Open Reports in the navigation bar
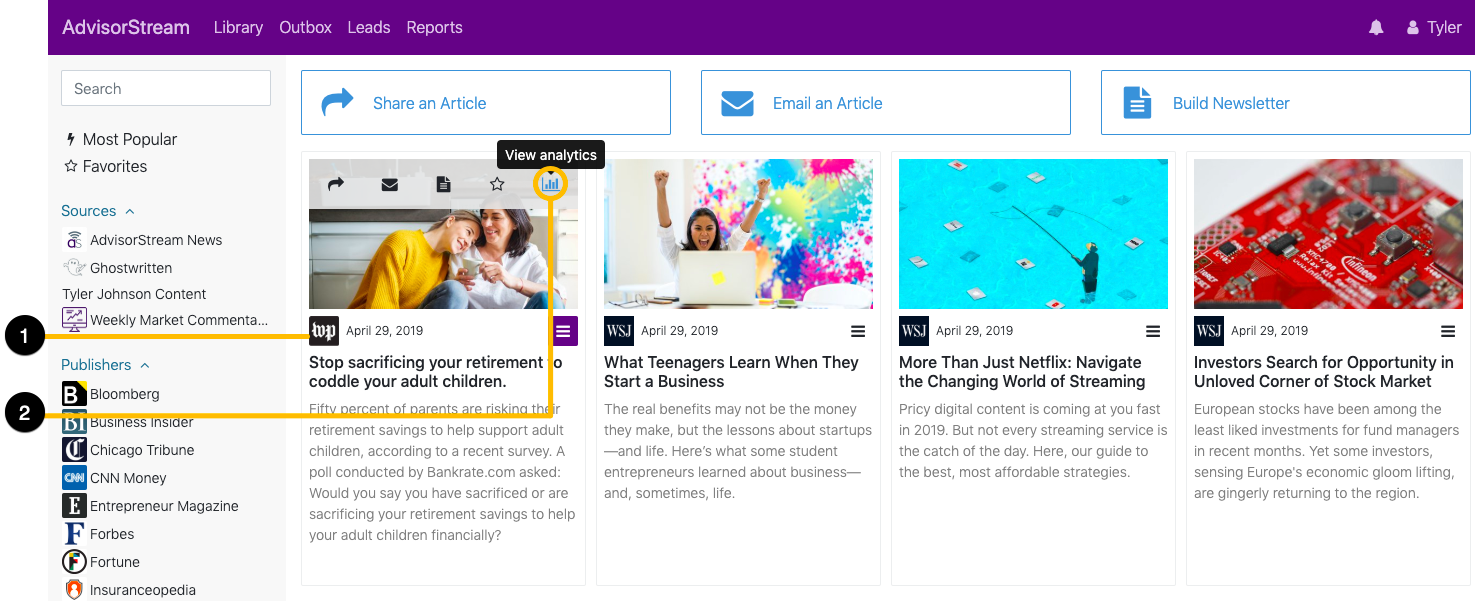Viewport: 1475px width, 601px height. point(434,27)
